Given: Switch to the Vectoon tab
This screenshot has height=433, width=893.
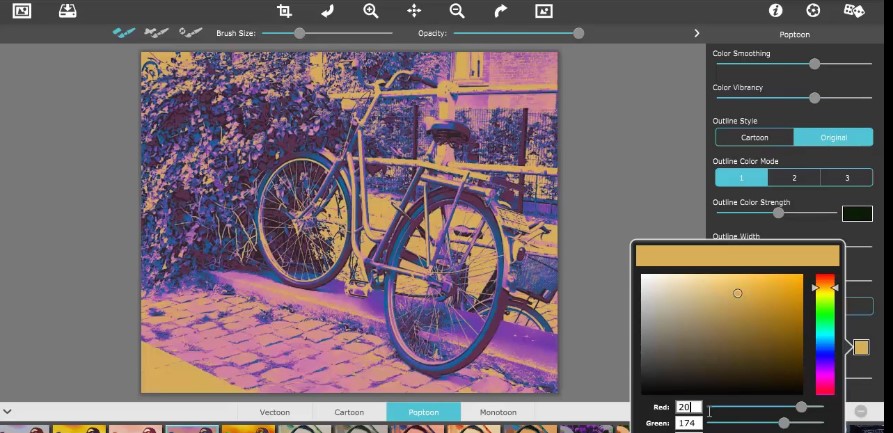Looking at the screenshot, I should 275,412.
